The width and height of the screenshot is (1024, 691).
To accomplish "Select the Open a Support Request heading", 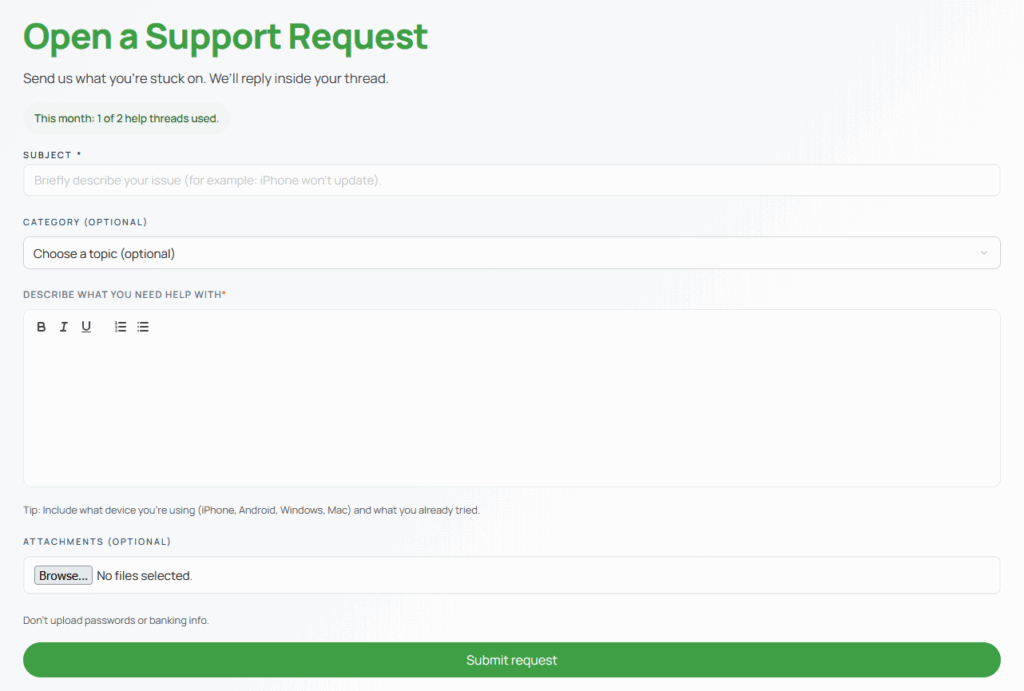I will pos(225,37).
